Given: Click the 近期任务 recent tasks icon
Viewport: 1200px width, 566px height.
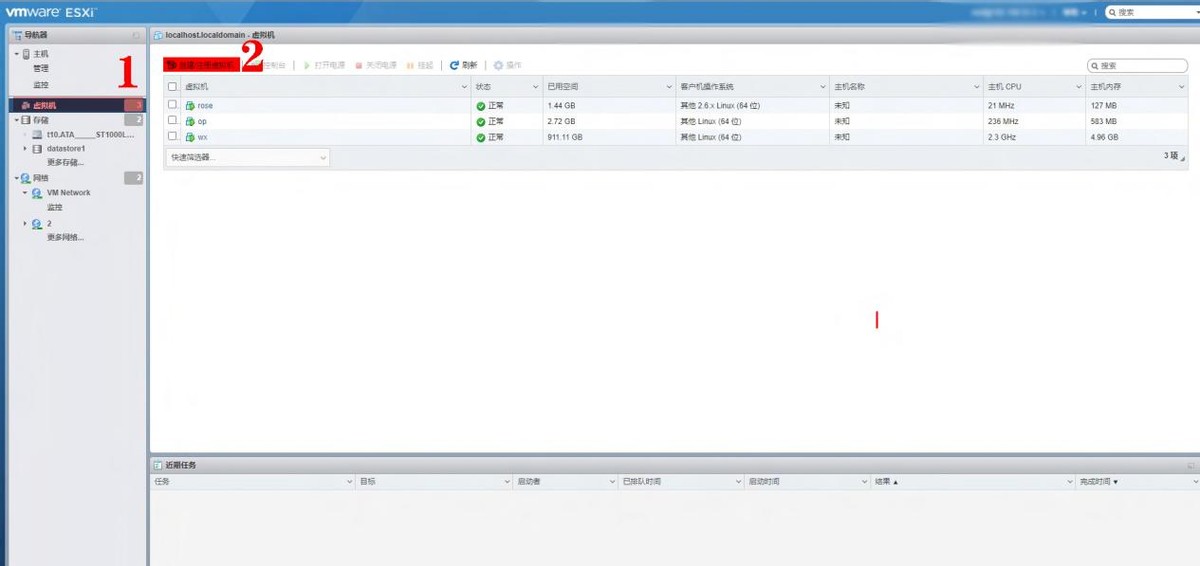Looking at the screenshot, I should pos(158,465).
